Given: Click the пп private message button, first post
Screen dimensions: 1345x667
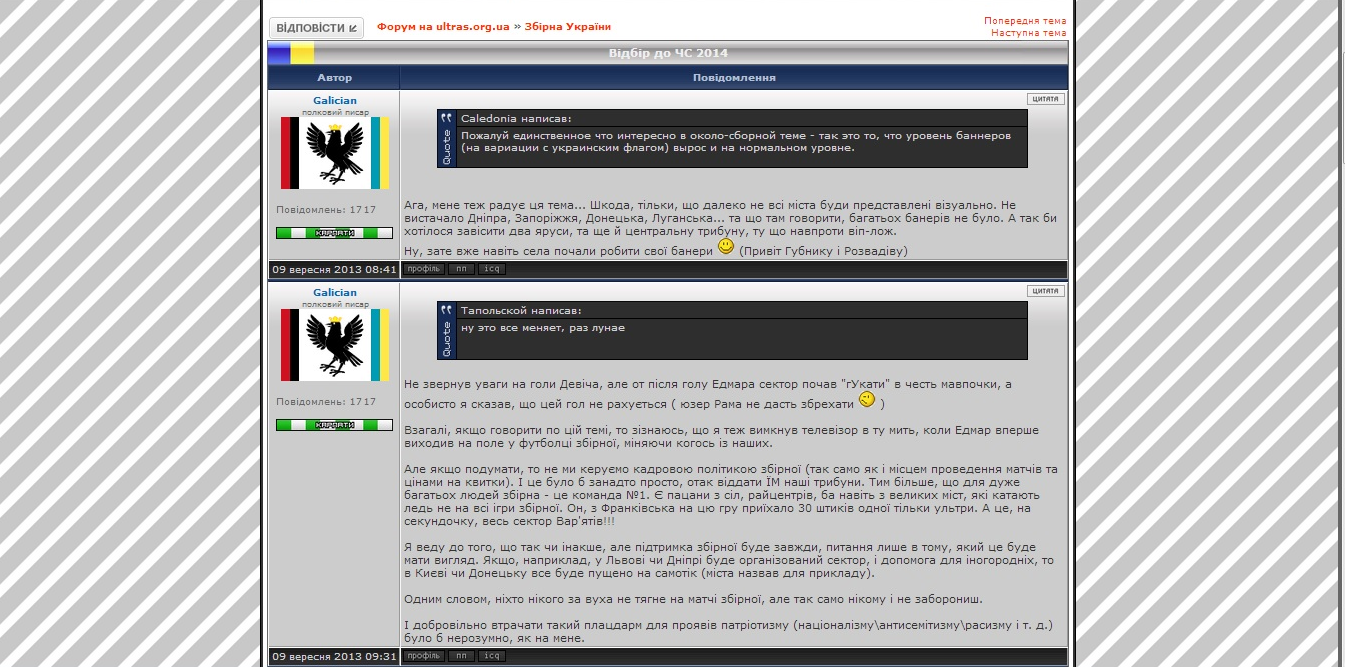Looking at the screenshot, I should click(461, 269).
